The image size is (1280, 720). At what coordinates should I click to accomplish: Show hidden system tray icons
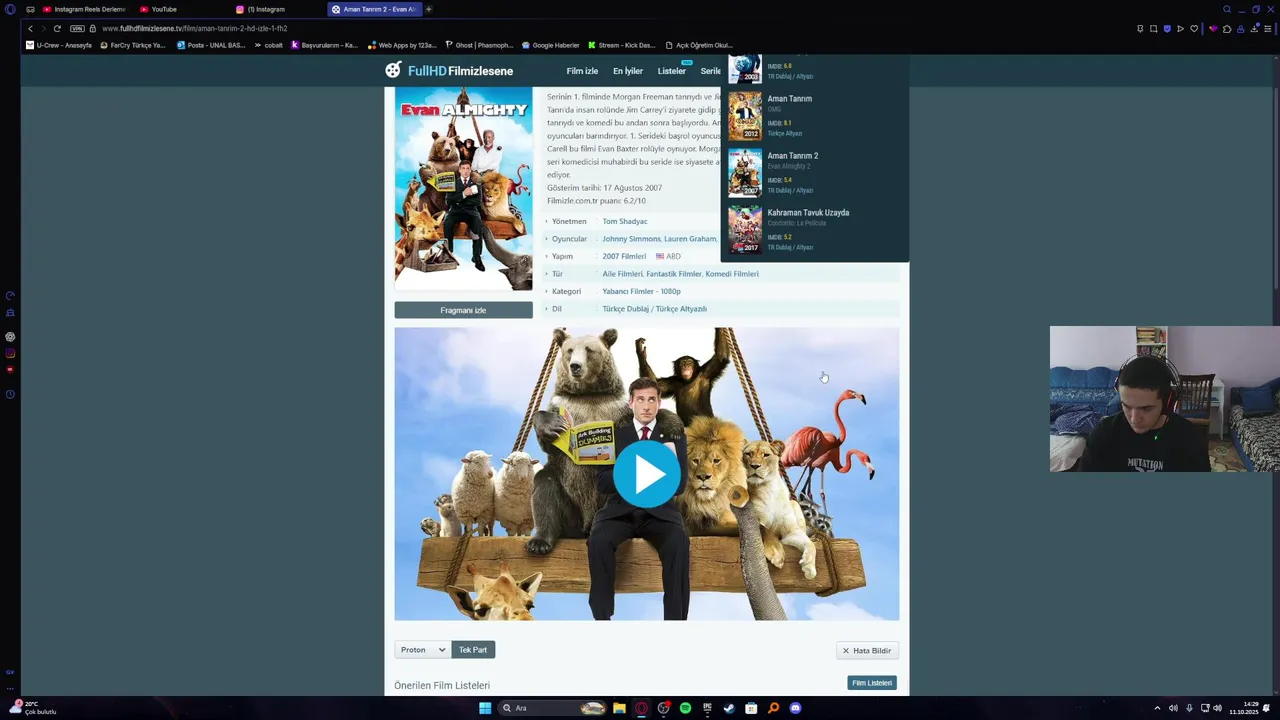click(1157, 708)
